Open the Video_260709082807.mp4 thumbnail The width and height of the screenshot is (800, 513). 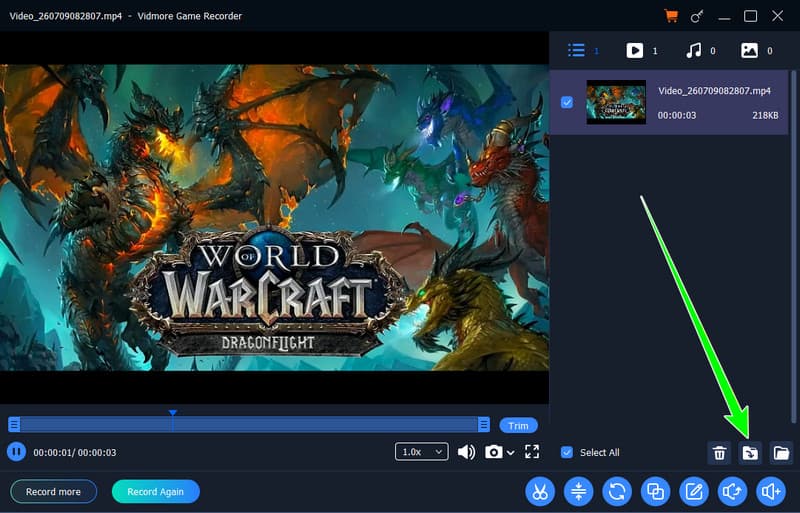(x=616, y=102)
